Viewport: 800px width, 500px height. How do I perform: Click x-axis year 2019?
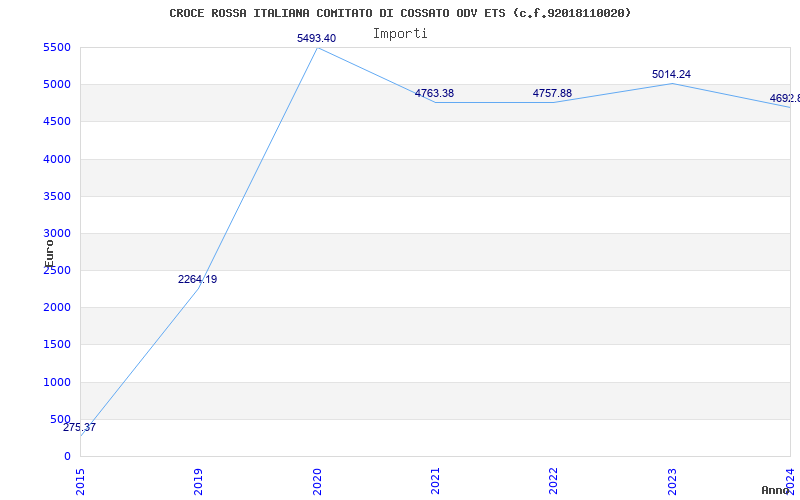[x=198, y=482]
